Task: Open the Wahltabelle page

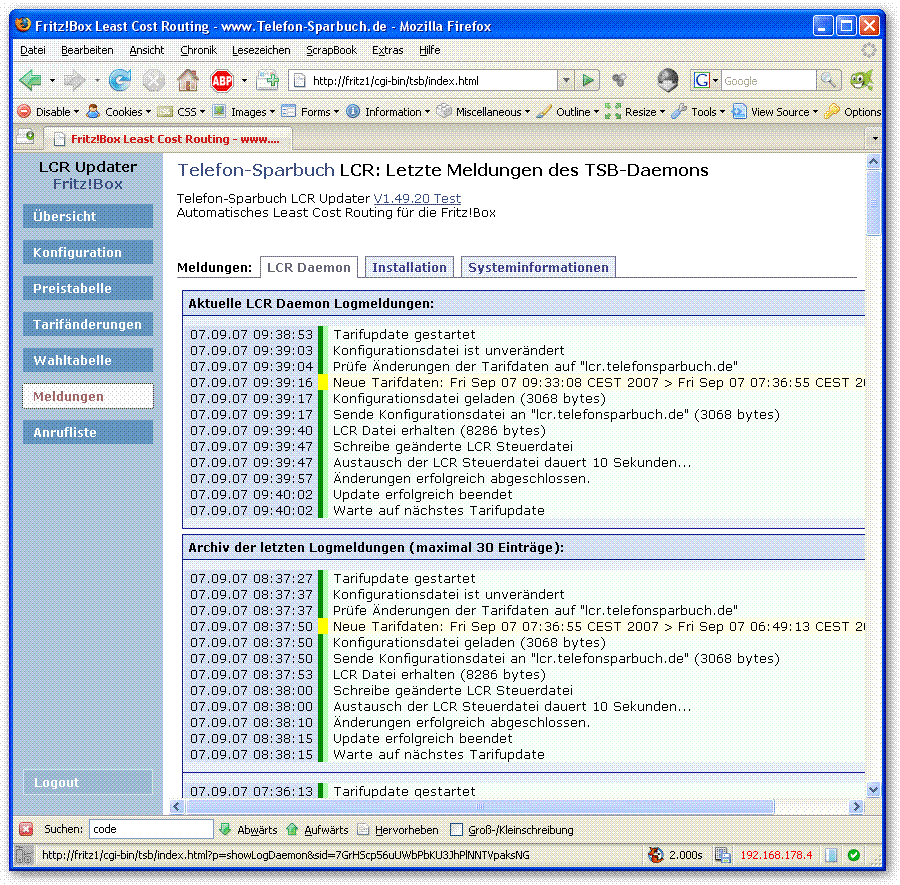Action: click(88, 360)
